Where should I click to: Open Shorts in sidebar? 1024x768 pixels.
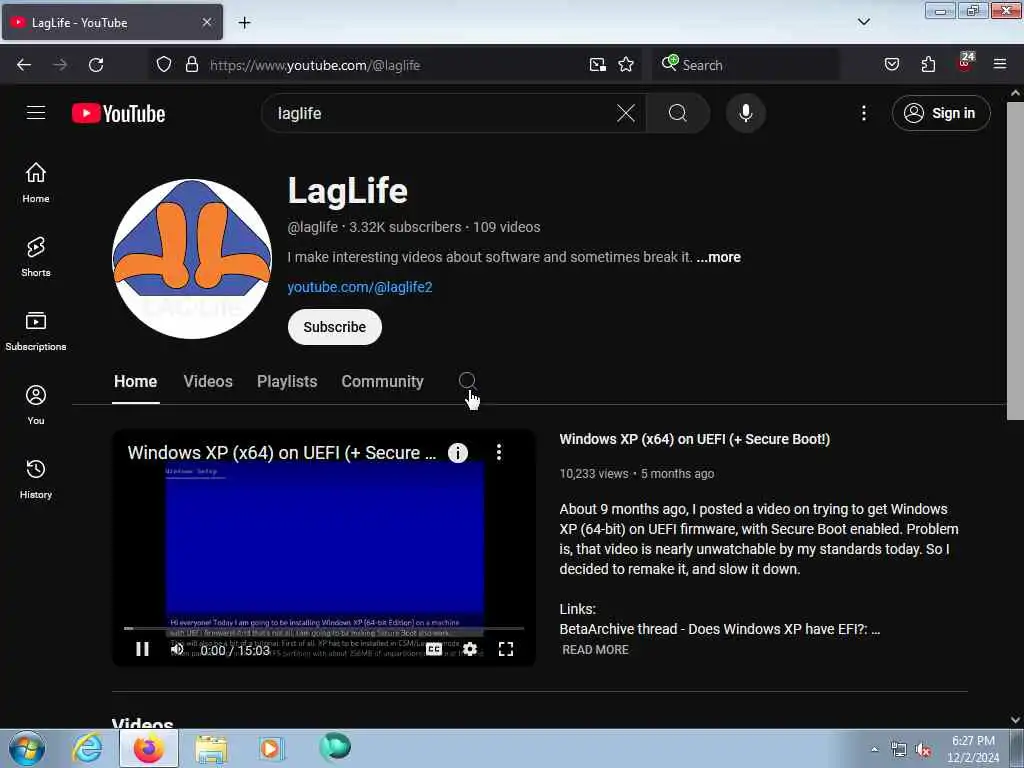[36, 257]
